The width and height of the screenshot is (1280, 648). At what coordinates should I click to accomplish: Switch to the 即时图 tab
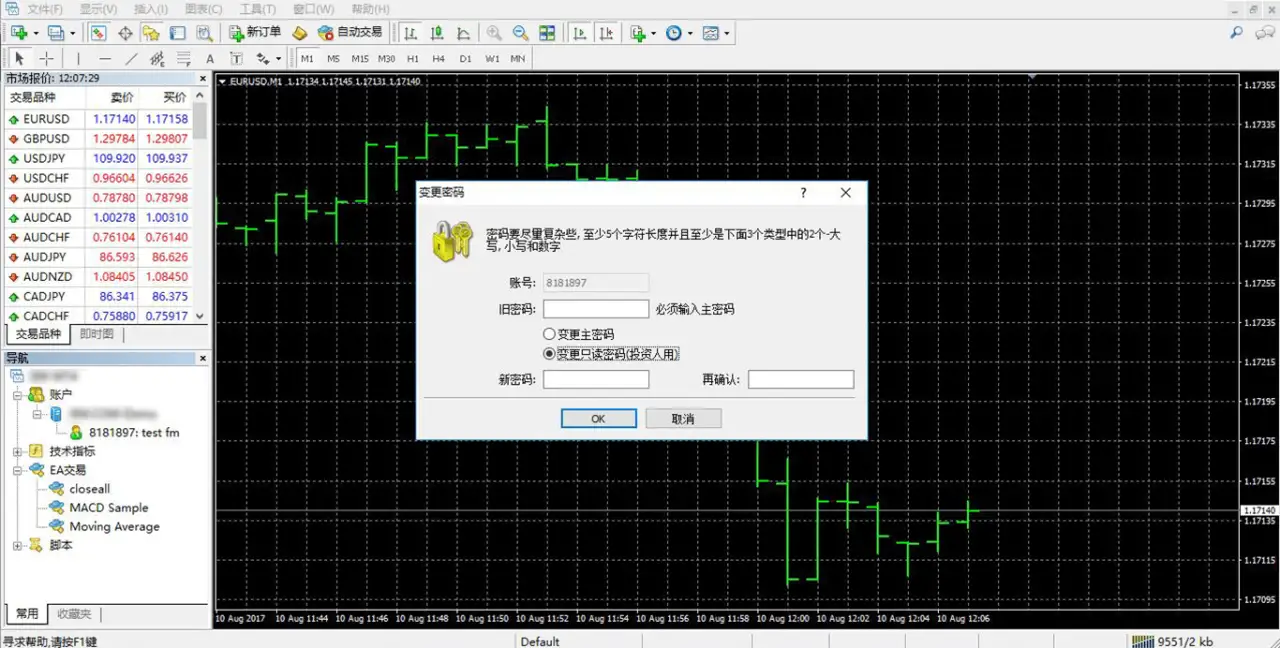pos(97,334)
